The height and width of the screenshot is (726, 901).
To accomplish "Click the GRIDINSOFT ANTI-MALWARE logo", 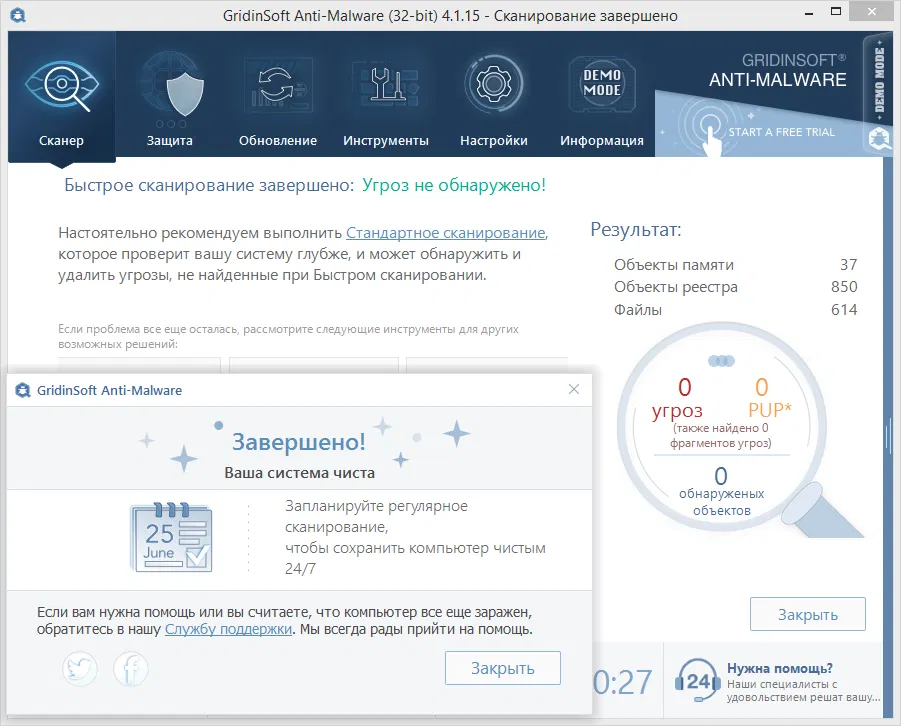I will pos(777,70).
